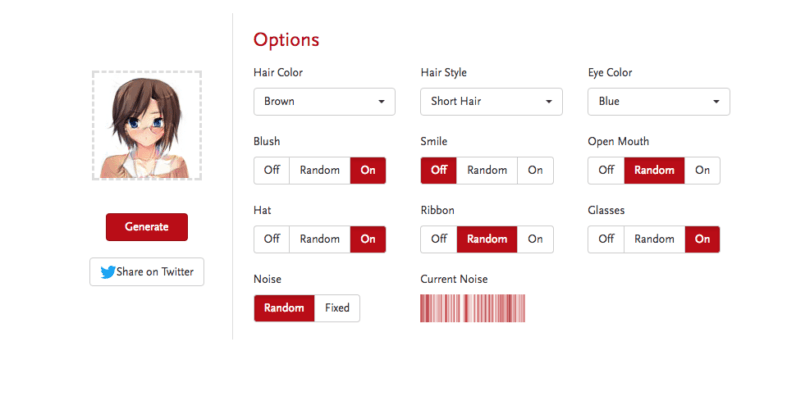Image resolution: width=796 pixels, height=410 pixels.
Task: Set Smile to Random
Action: click(487, 170)
